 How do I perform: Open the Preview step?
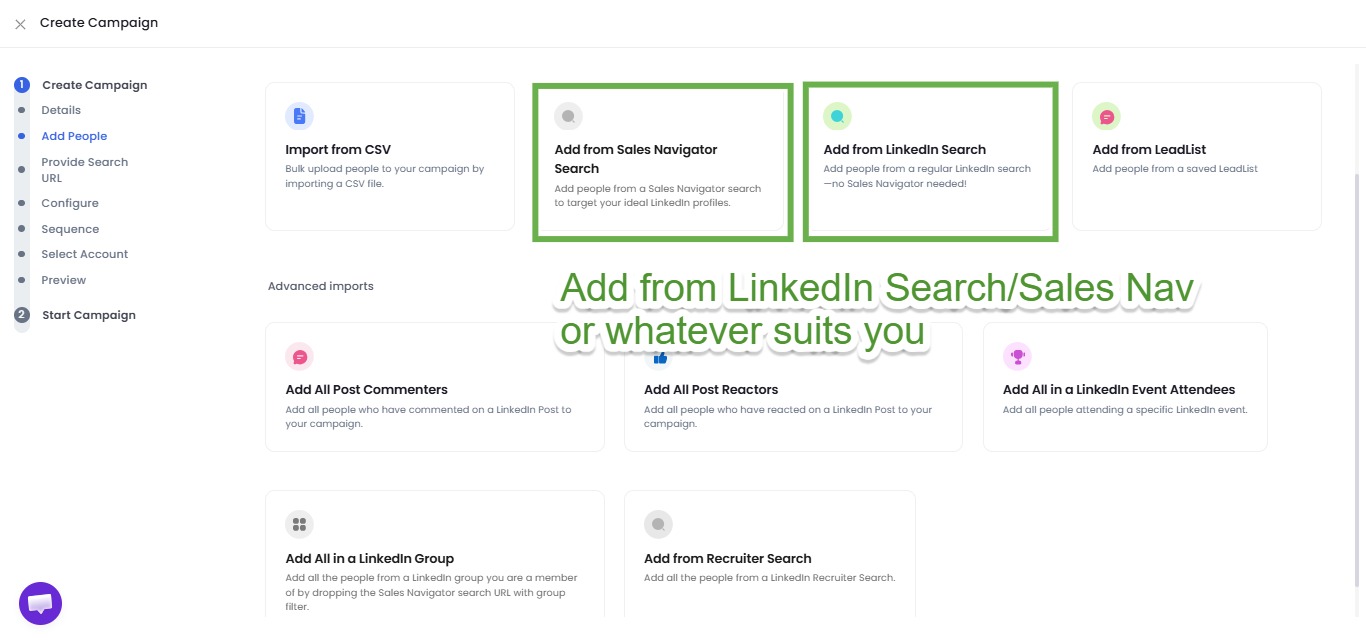tap(63, 280)
